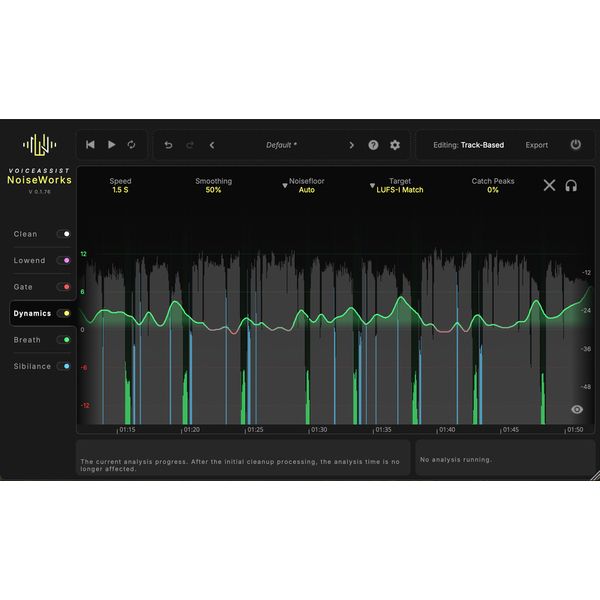Image resolution: width=600 pixels, height=600 pixels.
Task: Click the red -12 dB gain scale label
Action: click(x=85, y=406)
